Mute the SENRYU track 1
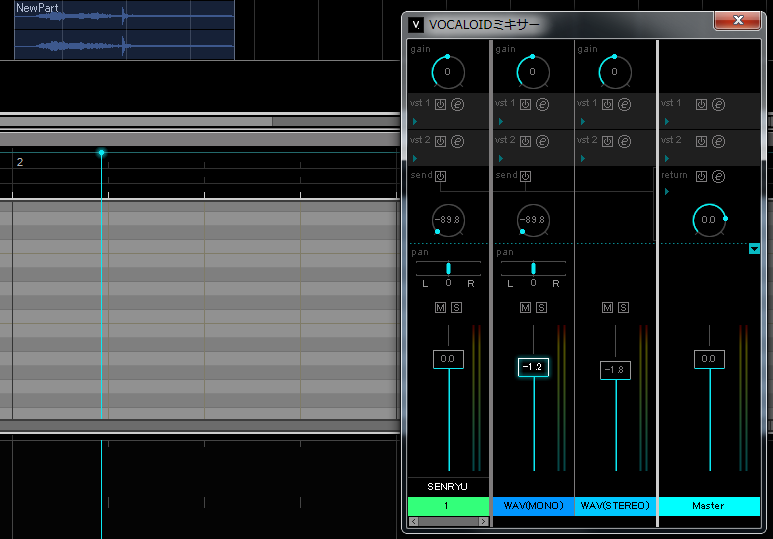This screenshot has height=539, width=773. point(440,308)
